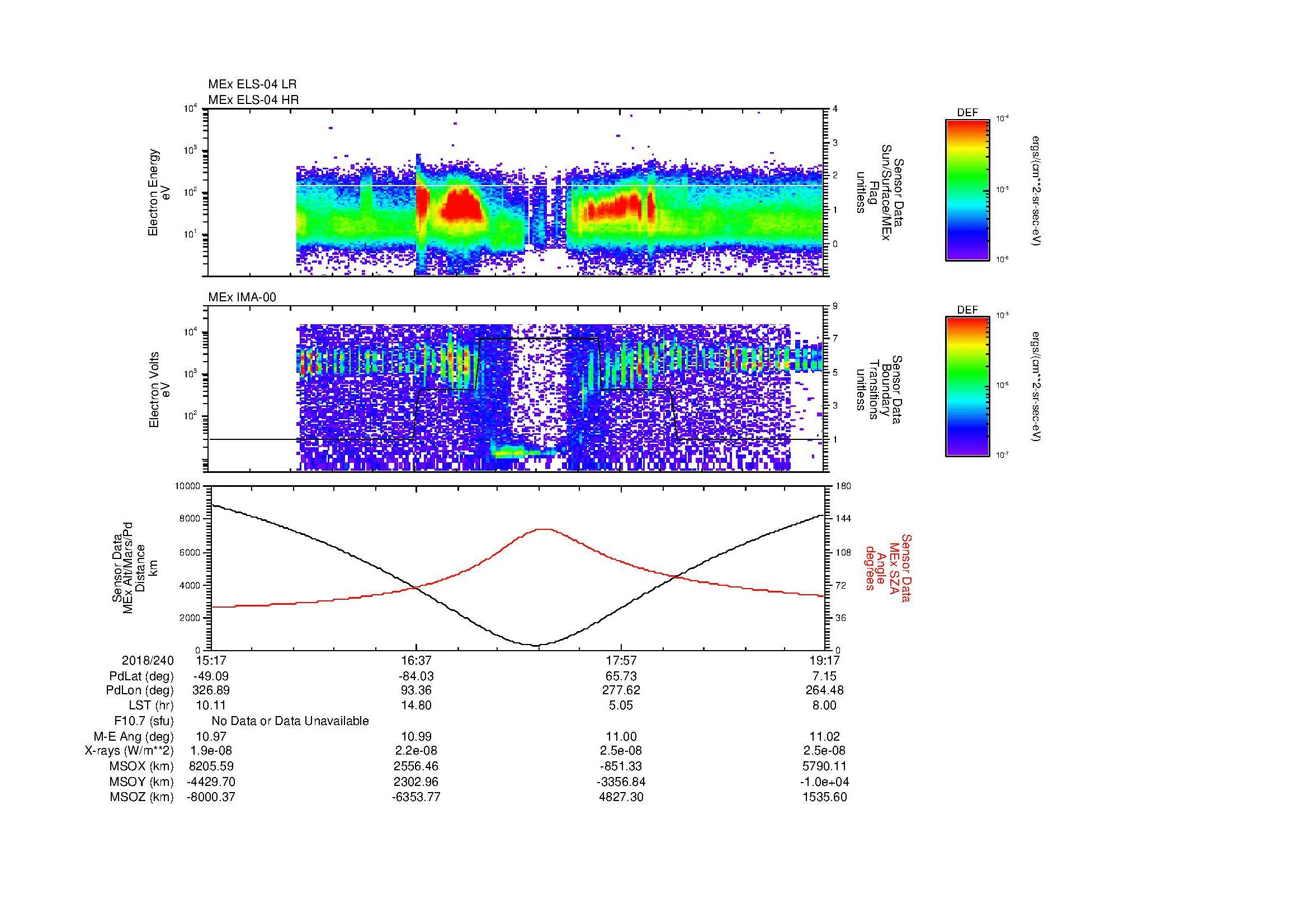
Task: Click the 'PdLat (deg)' row label
Action: [x=141, y=676]
